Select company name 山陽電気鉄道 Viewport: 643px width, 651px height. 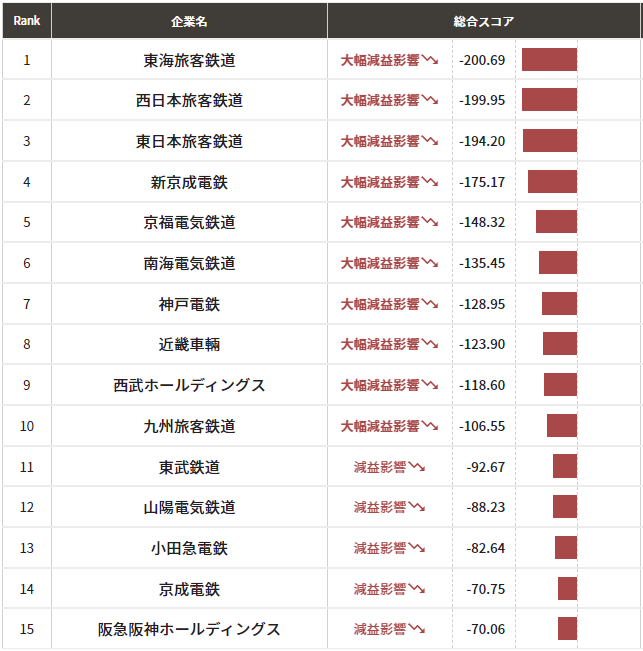coord(189,507)
